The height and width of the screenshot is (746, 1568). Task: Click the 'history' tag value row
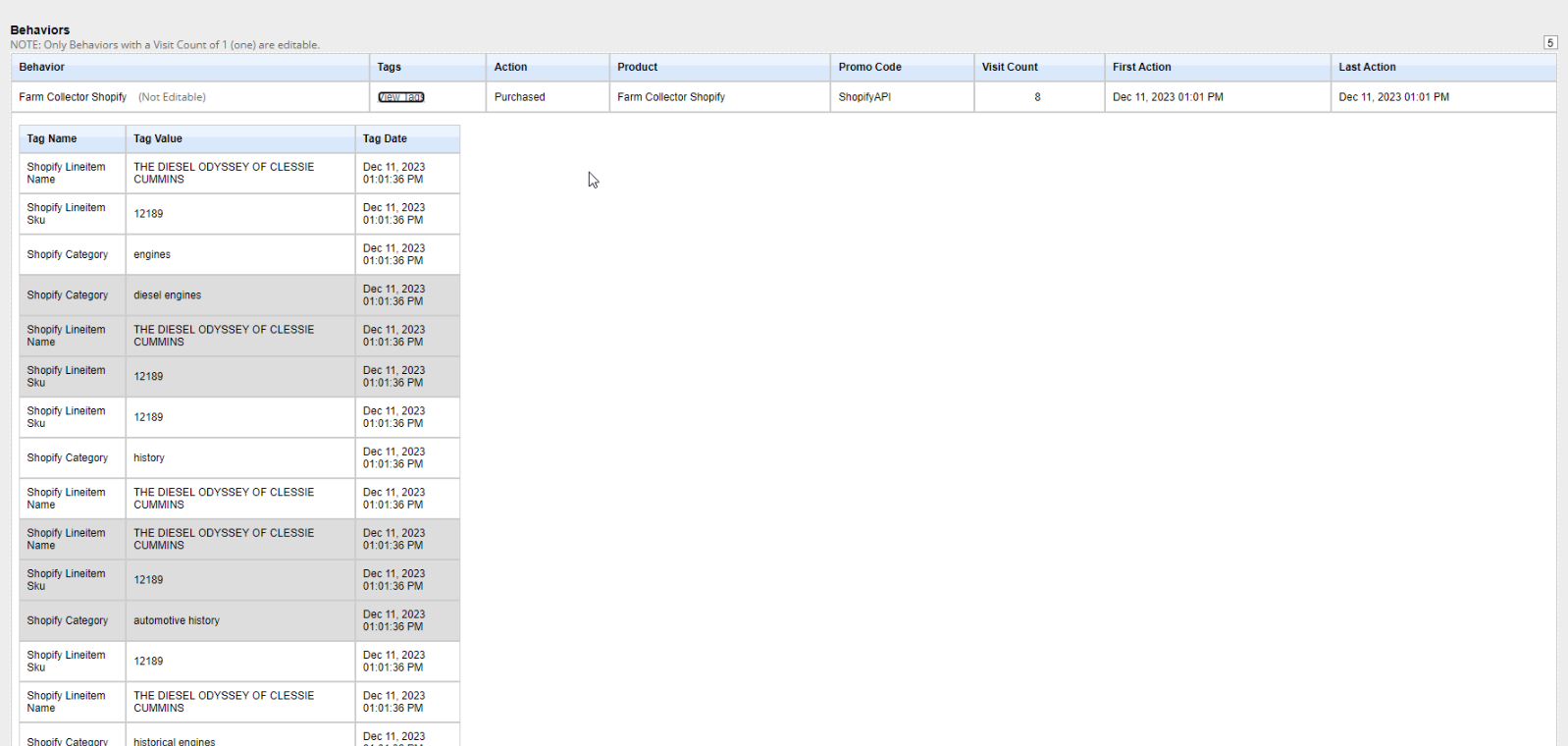click(x=149, y=458)
